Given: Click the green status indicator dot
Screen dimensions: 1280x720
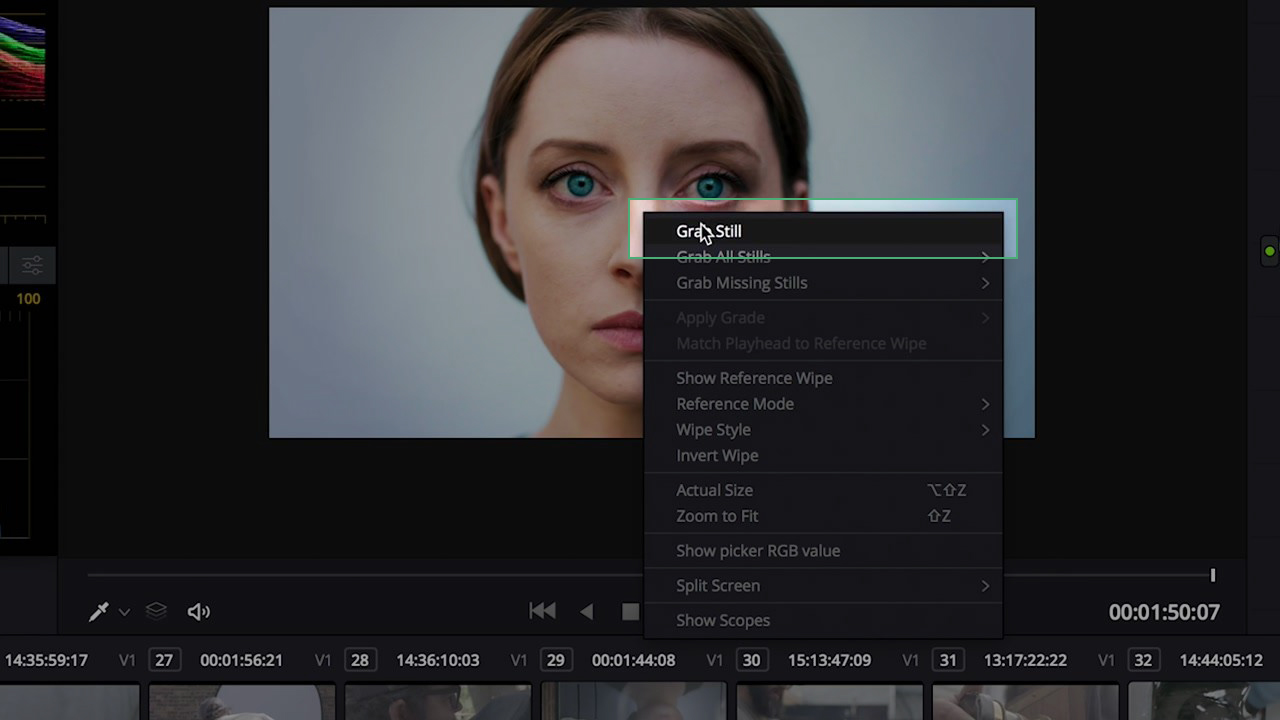Looking at the screenshot, I should pos(1270,250).
